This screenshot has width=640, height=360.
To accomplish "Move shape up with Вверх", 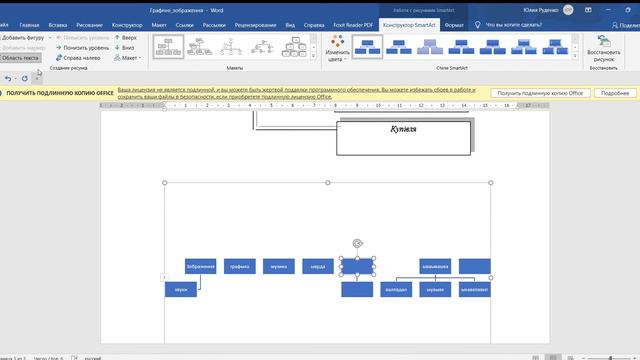I will [126, 38].
